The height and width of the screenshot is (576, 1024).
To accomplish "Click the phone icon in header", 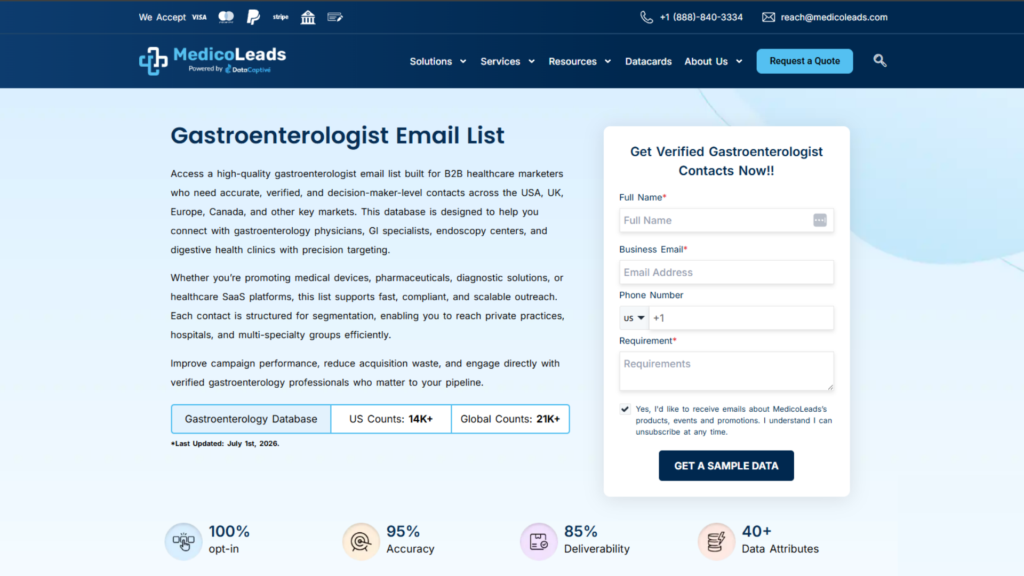I will click(x=646, y=17).
